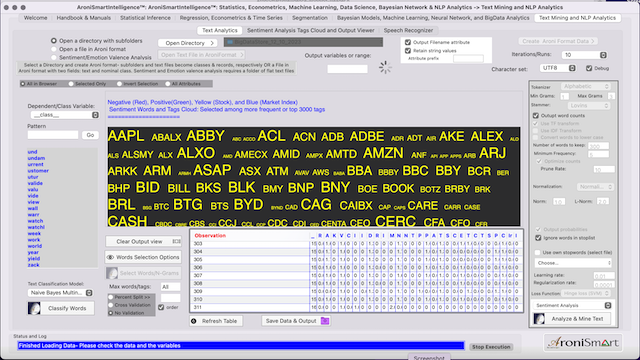The width and height of the screenshot is (640, 360).
Task: Click the circular icon on Refresh Table
Action: 194,321
